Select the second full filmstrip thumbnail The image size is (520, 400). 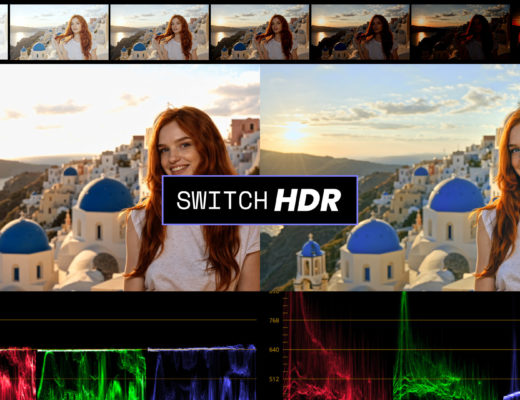click(160, 32)
